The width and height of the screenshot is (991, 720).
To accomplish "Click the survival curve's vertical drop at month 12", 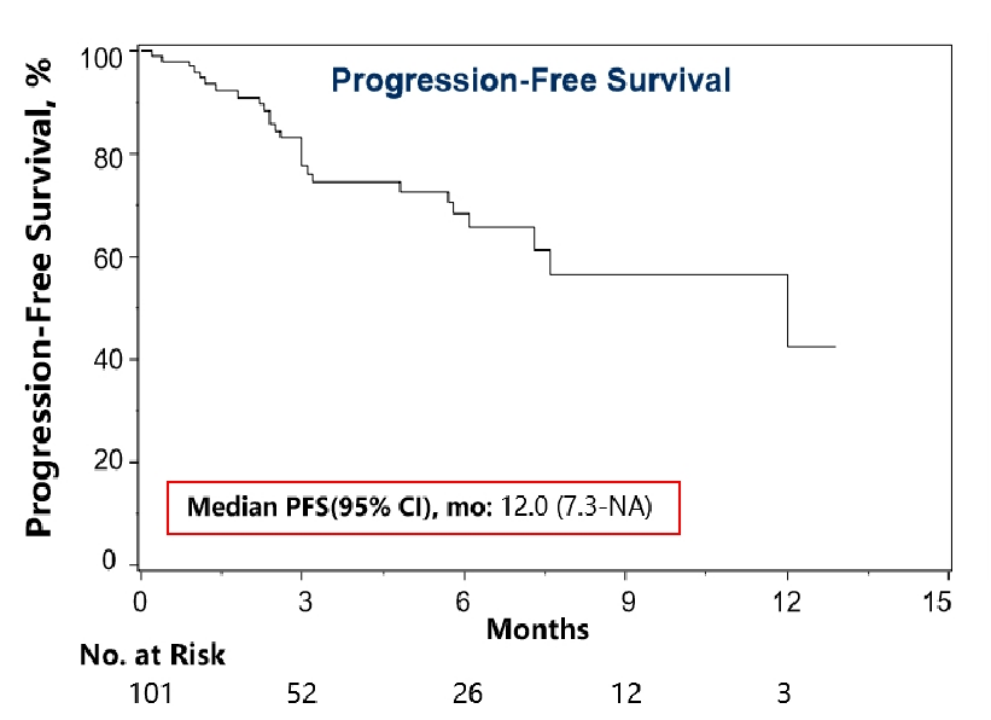I will click(788, 310).
